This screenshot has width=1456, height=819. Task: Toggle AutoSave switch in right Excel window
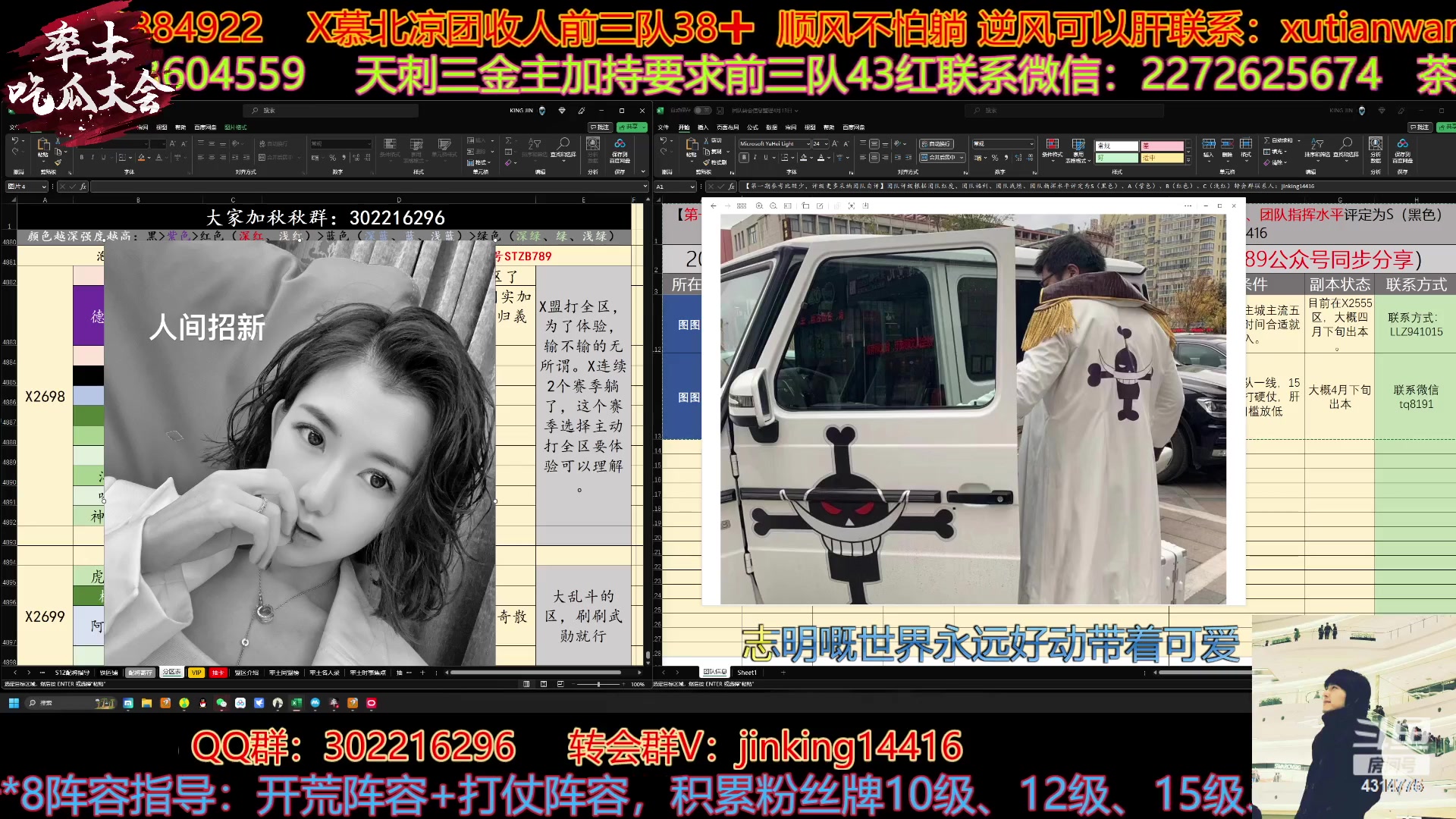click(x=702, y=111)
